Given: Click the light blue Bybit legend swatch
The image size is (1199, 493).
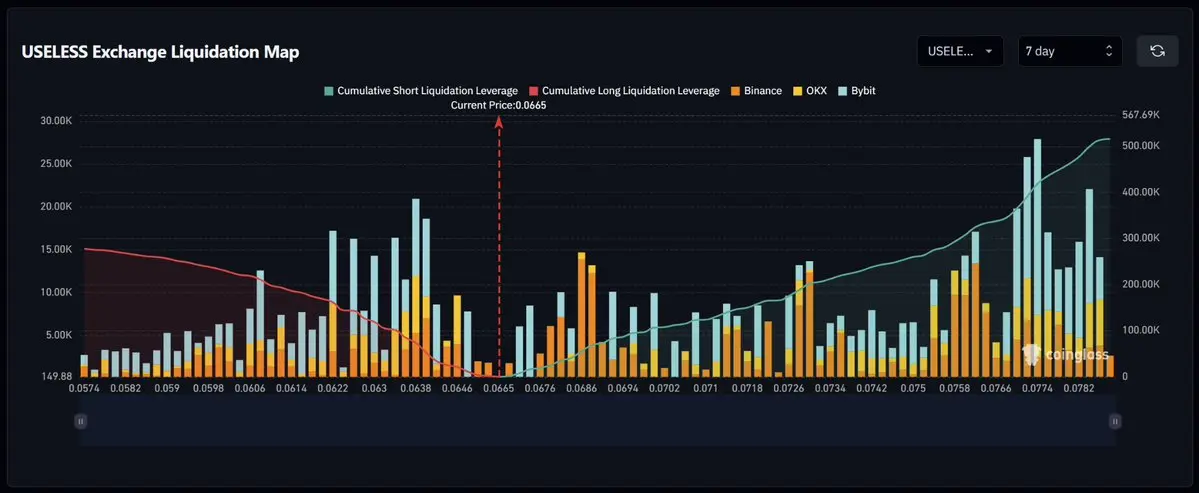Looking at the screenshot, I should coord(843,91).
